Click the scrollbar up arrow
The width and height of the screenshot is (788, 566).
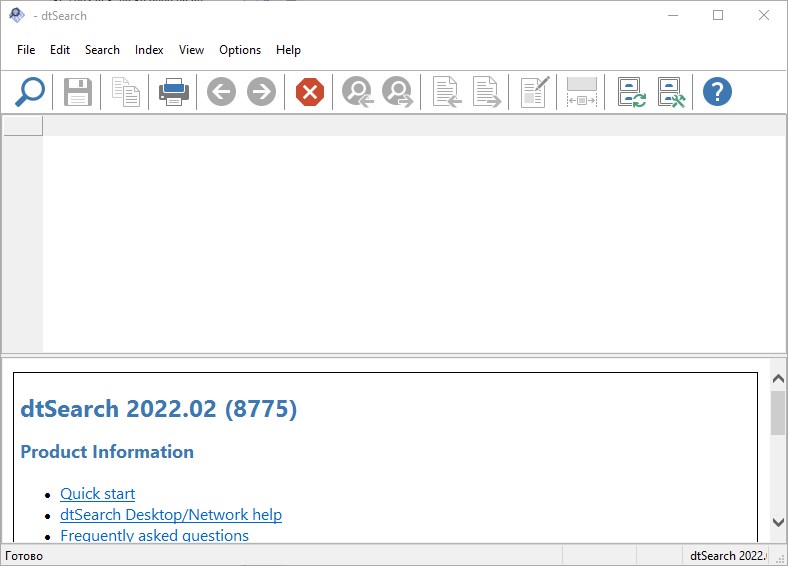778,379
